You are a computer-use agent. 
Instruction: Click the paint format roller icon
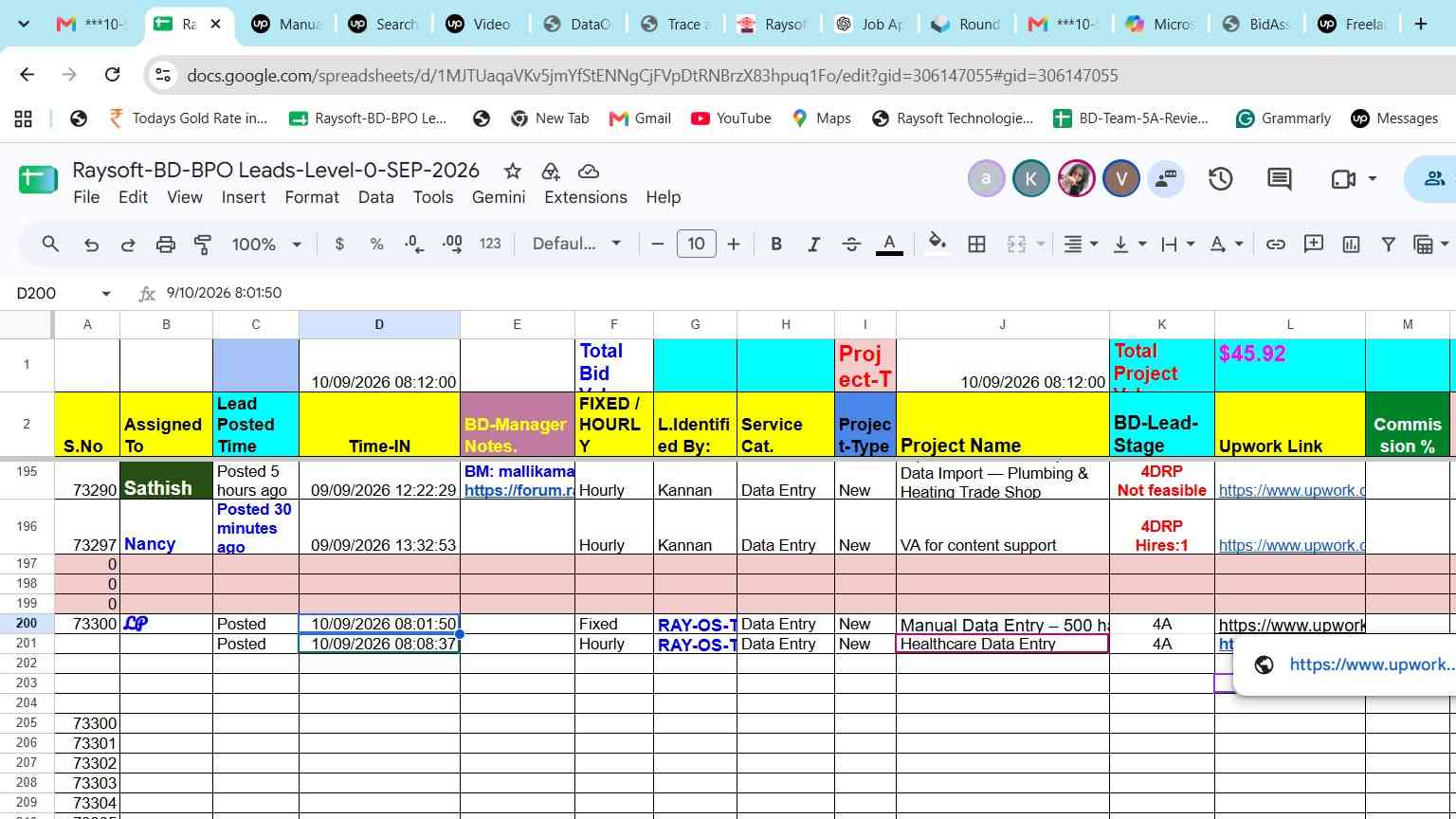click(203, 245)
